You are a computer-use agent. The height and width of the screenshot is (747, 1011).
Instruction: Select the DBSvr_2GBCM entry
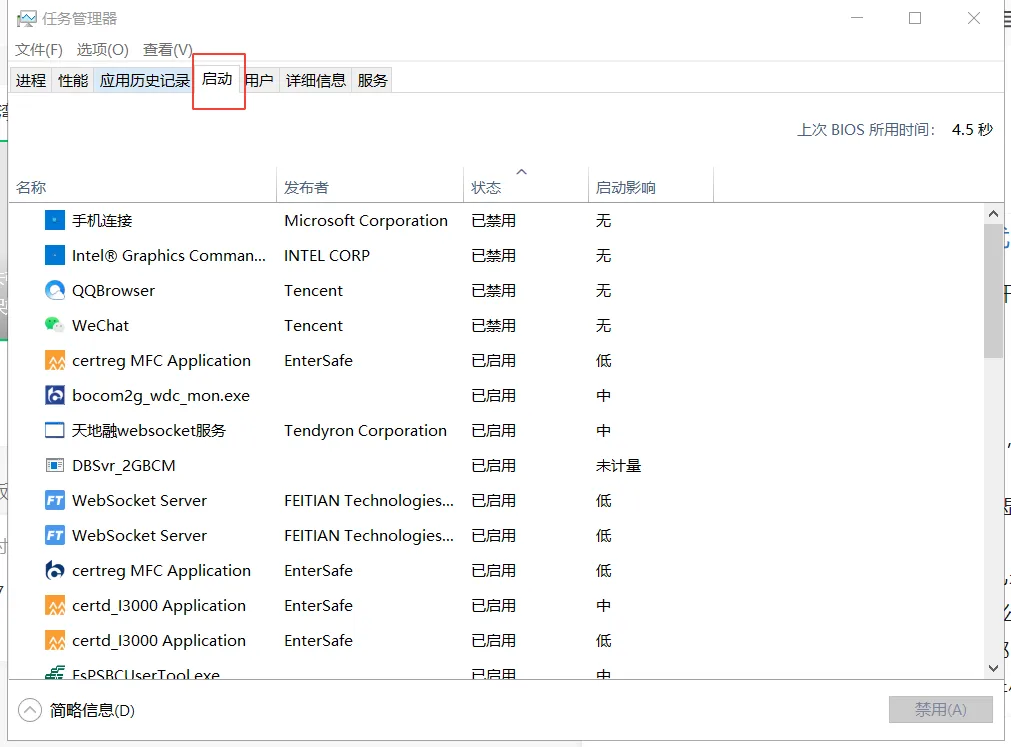124,465
